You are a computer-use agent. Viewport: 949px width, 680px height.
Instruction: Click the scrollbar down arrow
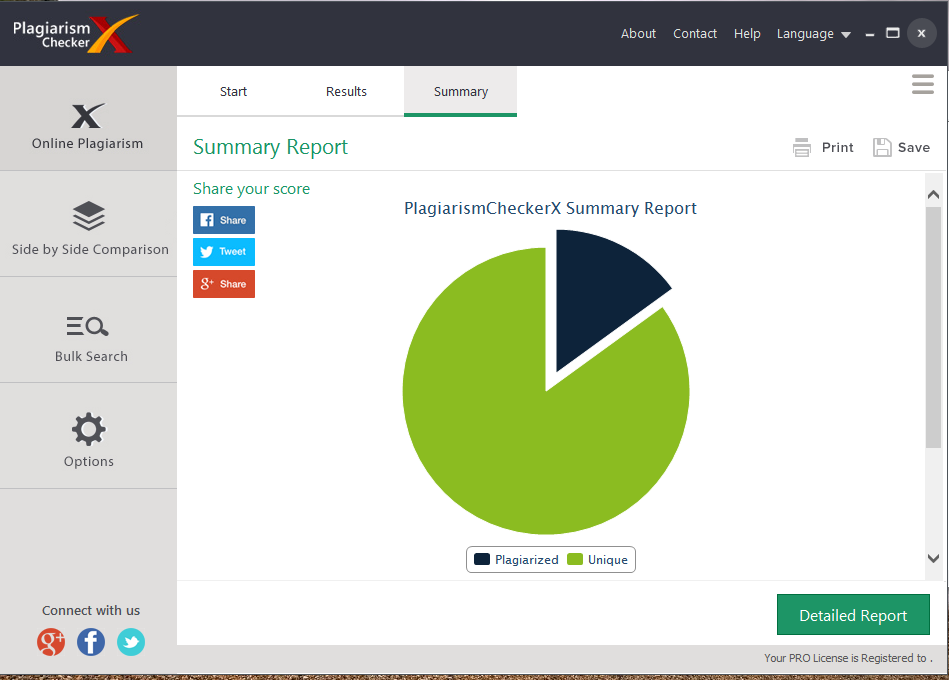(933, 558)
